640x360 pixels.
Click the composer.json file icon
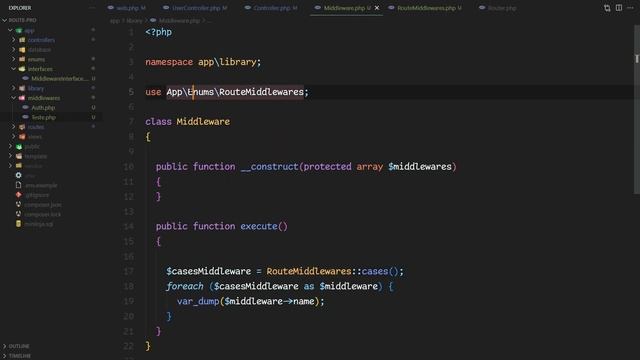[x=18, y=204]
